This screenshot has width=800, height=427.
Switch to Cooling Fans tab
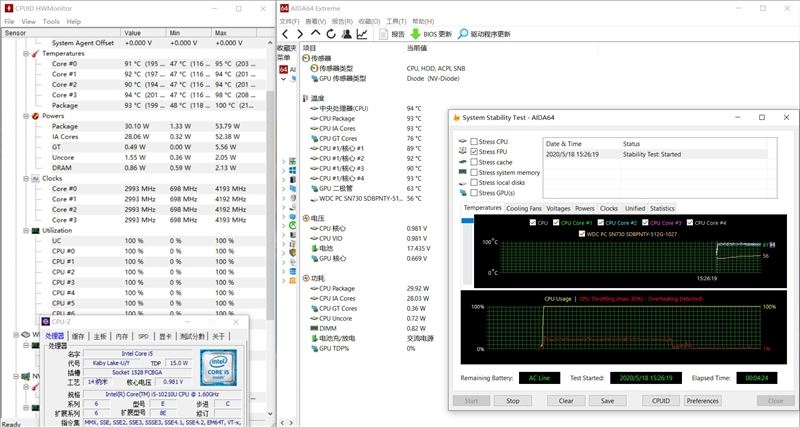click(523, 208)
